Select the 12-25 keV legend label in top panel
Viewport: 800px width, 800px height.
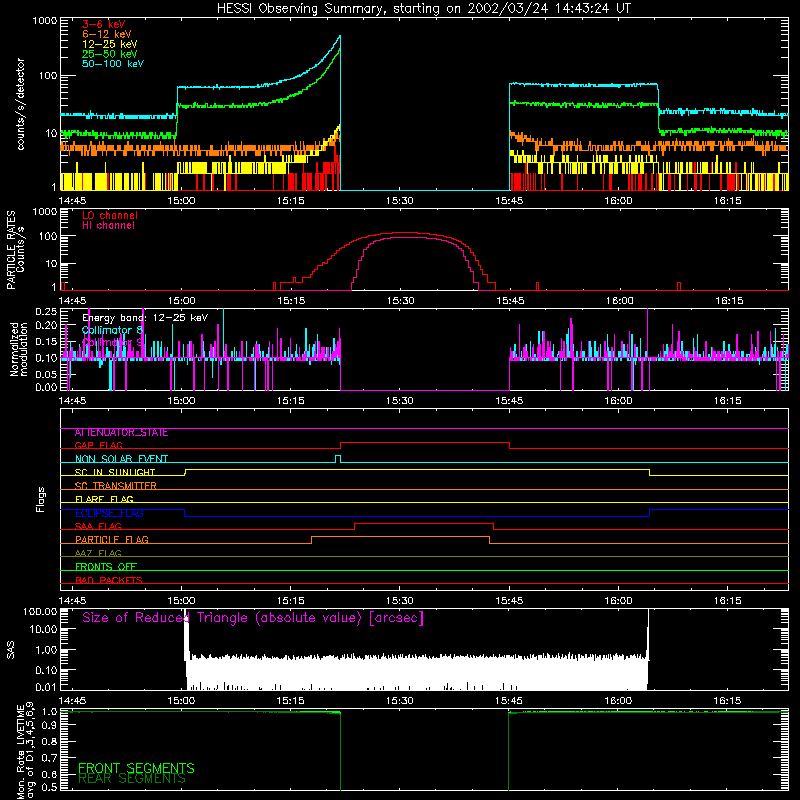point(109,44)
